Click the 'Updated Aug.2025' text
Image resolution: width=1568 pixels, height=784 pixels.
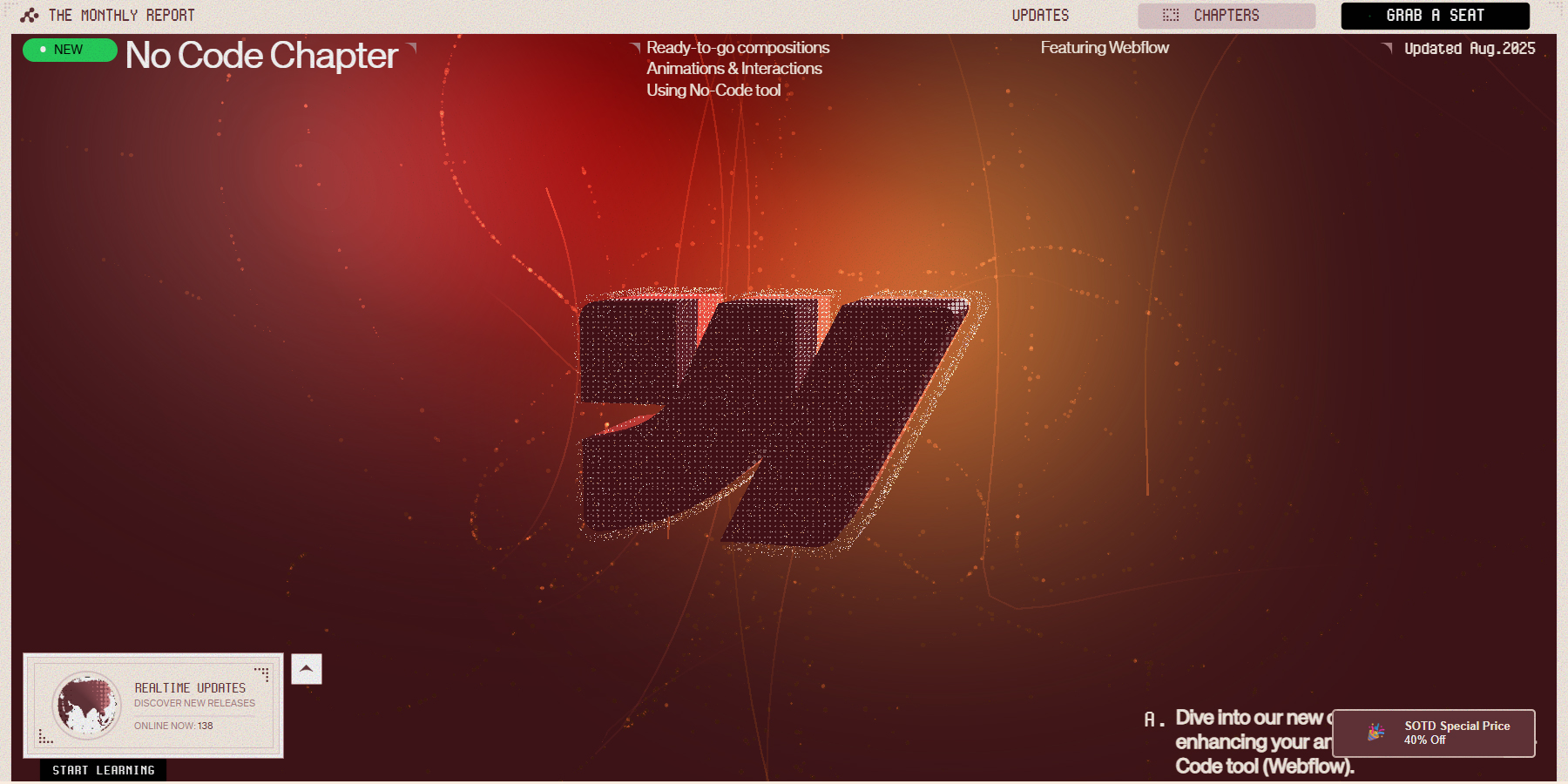pyautogui.click(x=1470, y=49)
